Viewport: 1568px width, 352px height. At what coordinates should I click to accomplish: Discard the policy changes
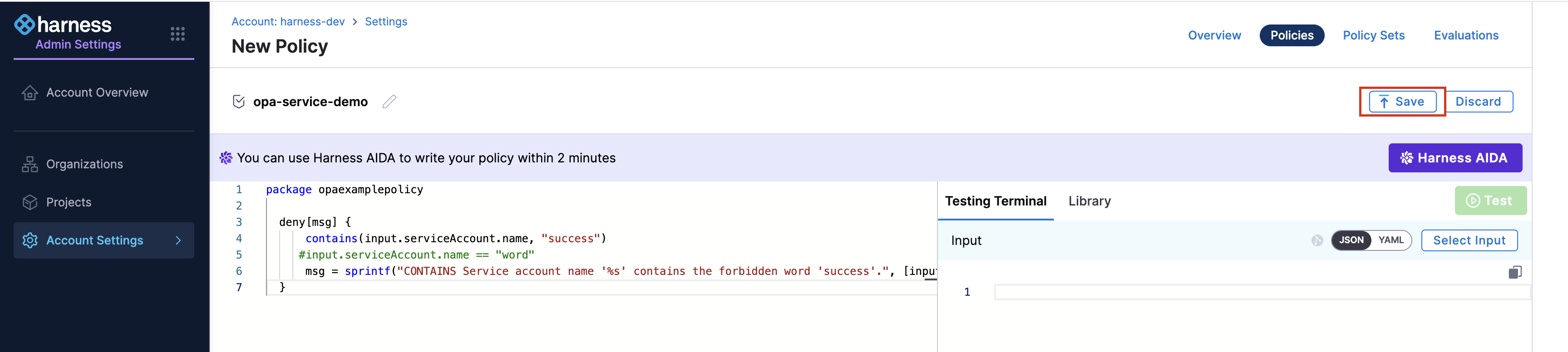pyautogui.click(x=1477, y=102)
